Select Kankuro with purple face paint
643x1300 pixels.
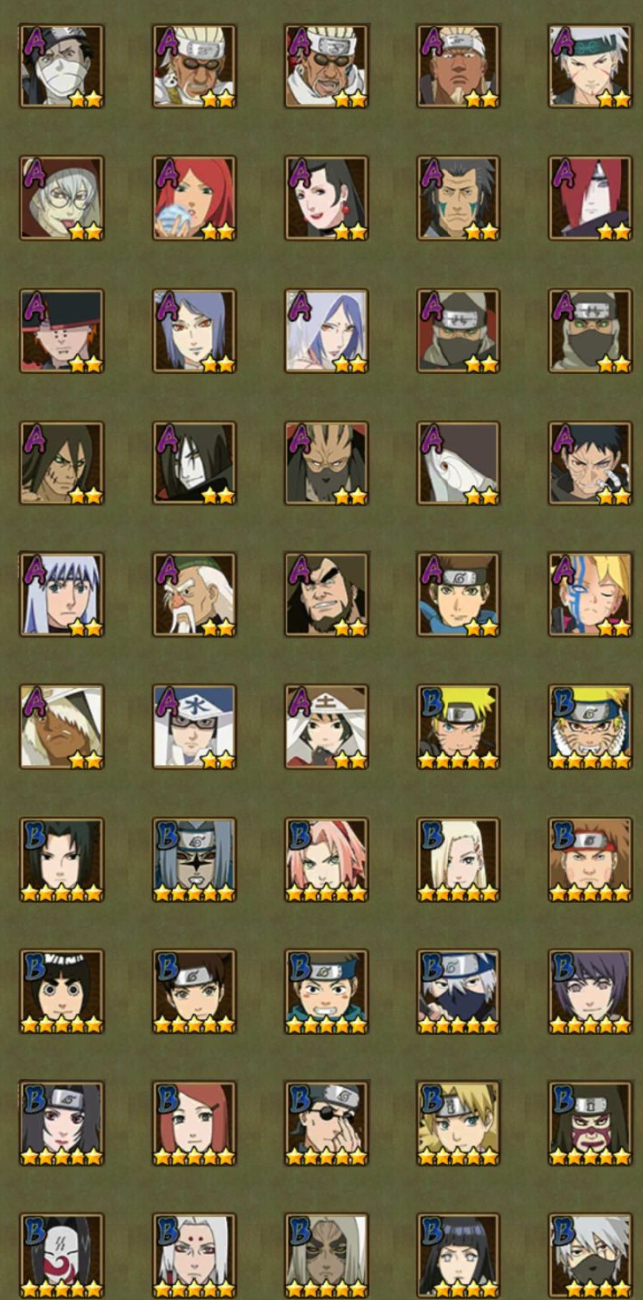590,1124
